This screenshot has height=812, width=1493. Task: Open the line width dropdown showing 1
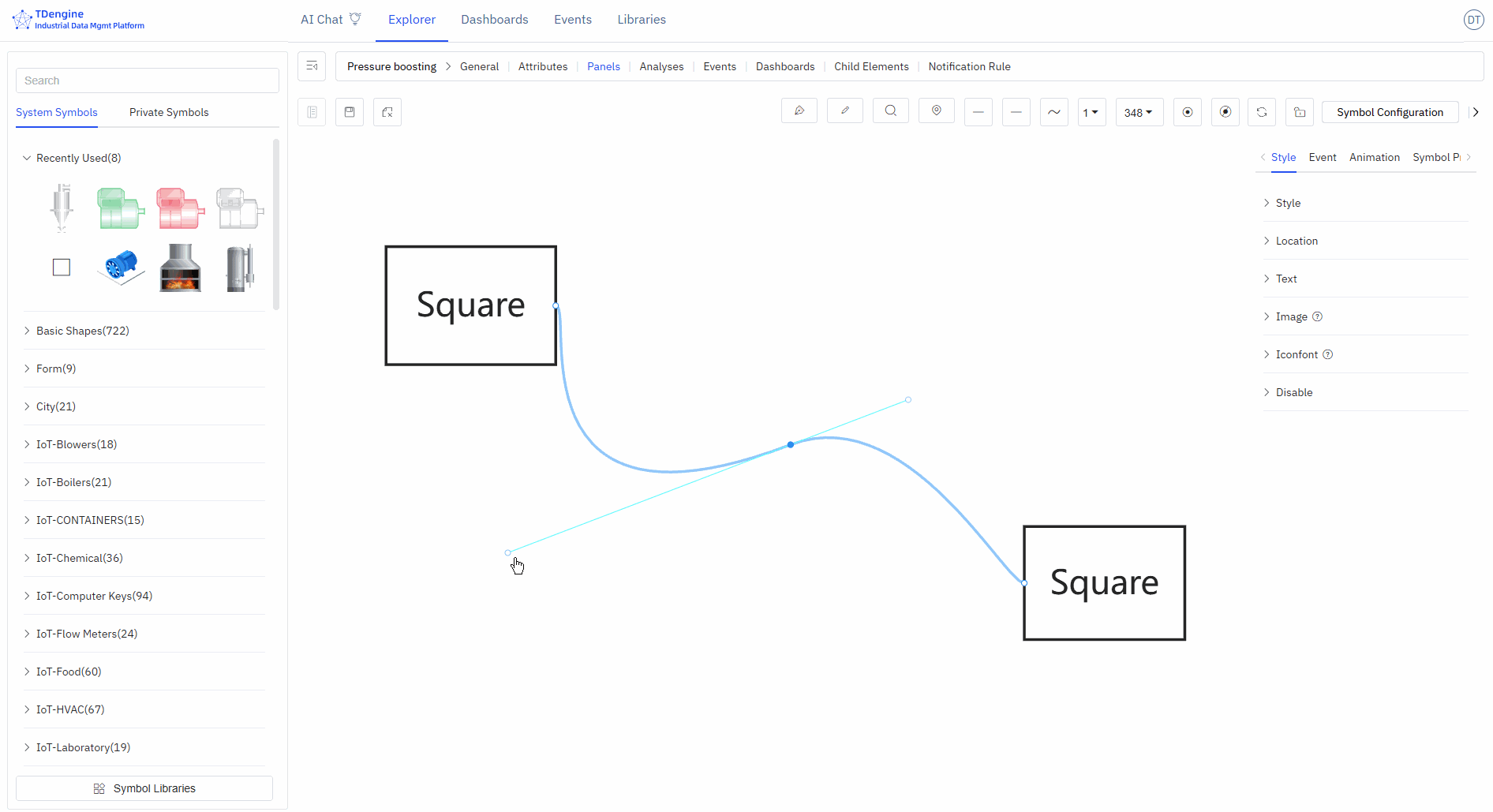click(1091, 112)
